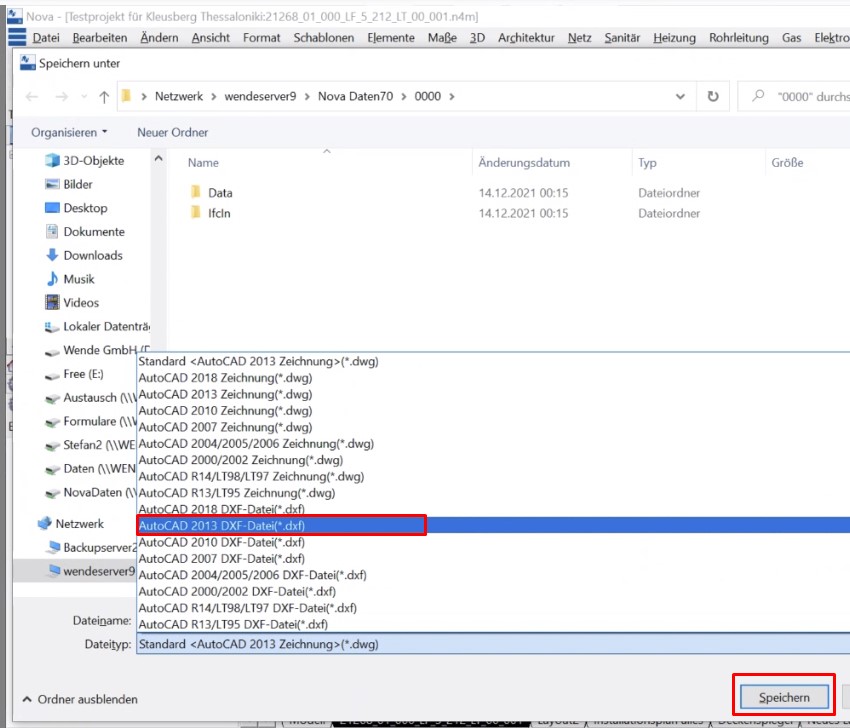Go back with the left arrow
This screenshot has height=728, width=850.
pyautogui.click(x=32, y=96)
